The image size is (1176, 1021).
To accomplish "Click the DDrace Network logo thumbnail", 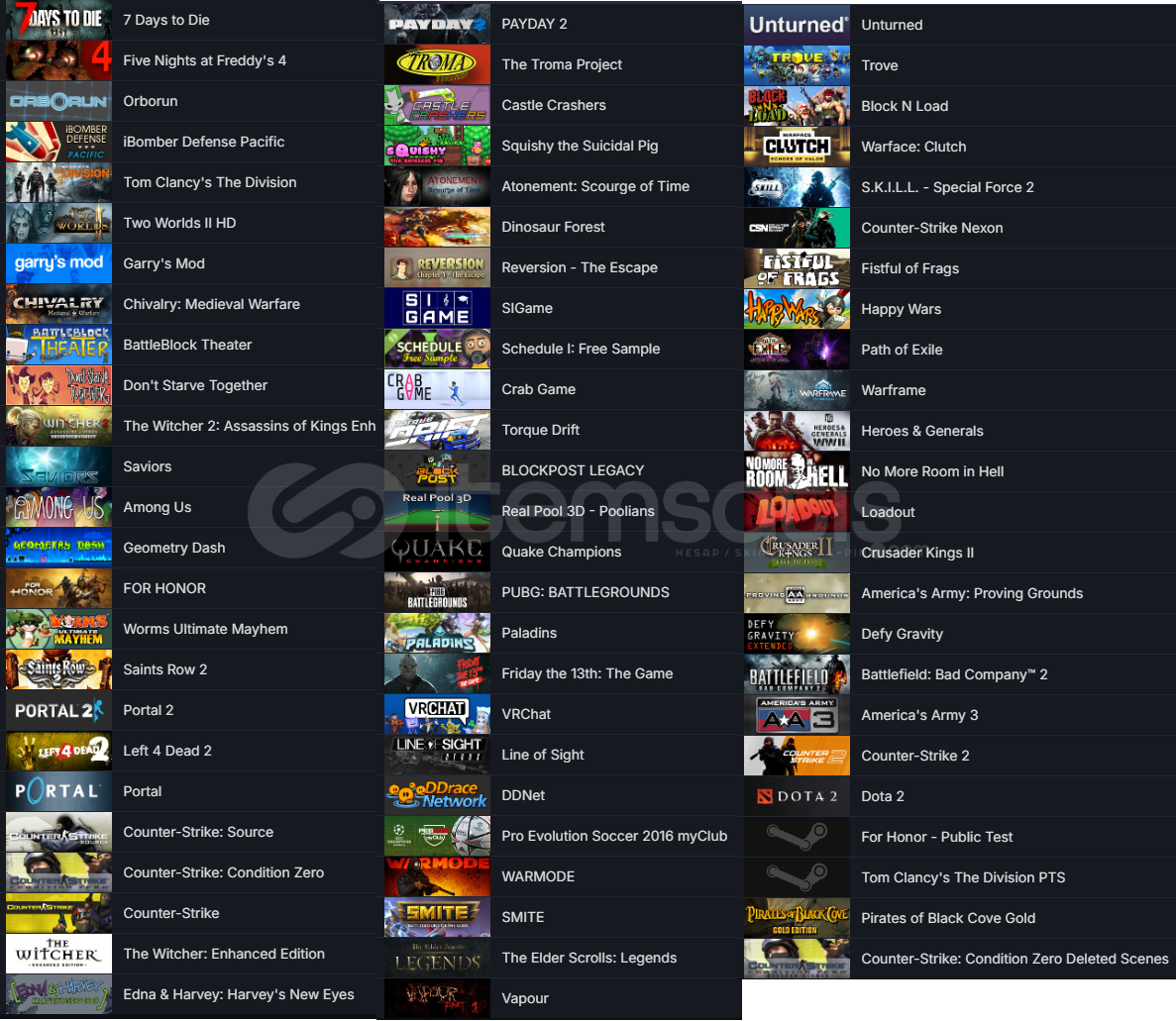I will tap(437, 795).
